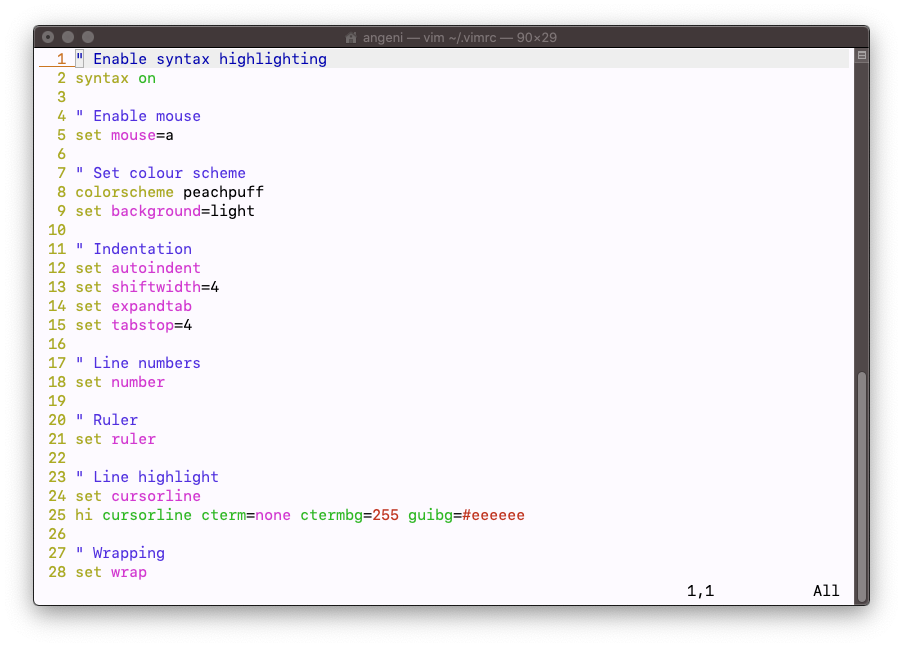Viewport: 903px width, 647px height.
Task: Click the vertical scrollbar thumb
Action: [862, 487]
